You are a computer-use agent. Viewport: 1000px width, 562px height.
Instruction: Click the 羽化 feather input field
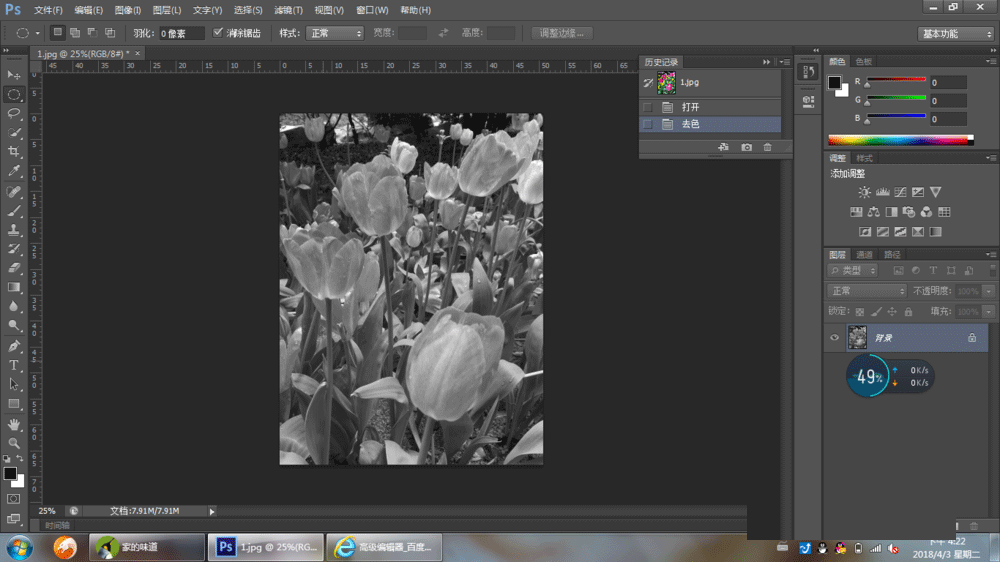coord(182,33)
